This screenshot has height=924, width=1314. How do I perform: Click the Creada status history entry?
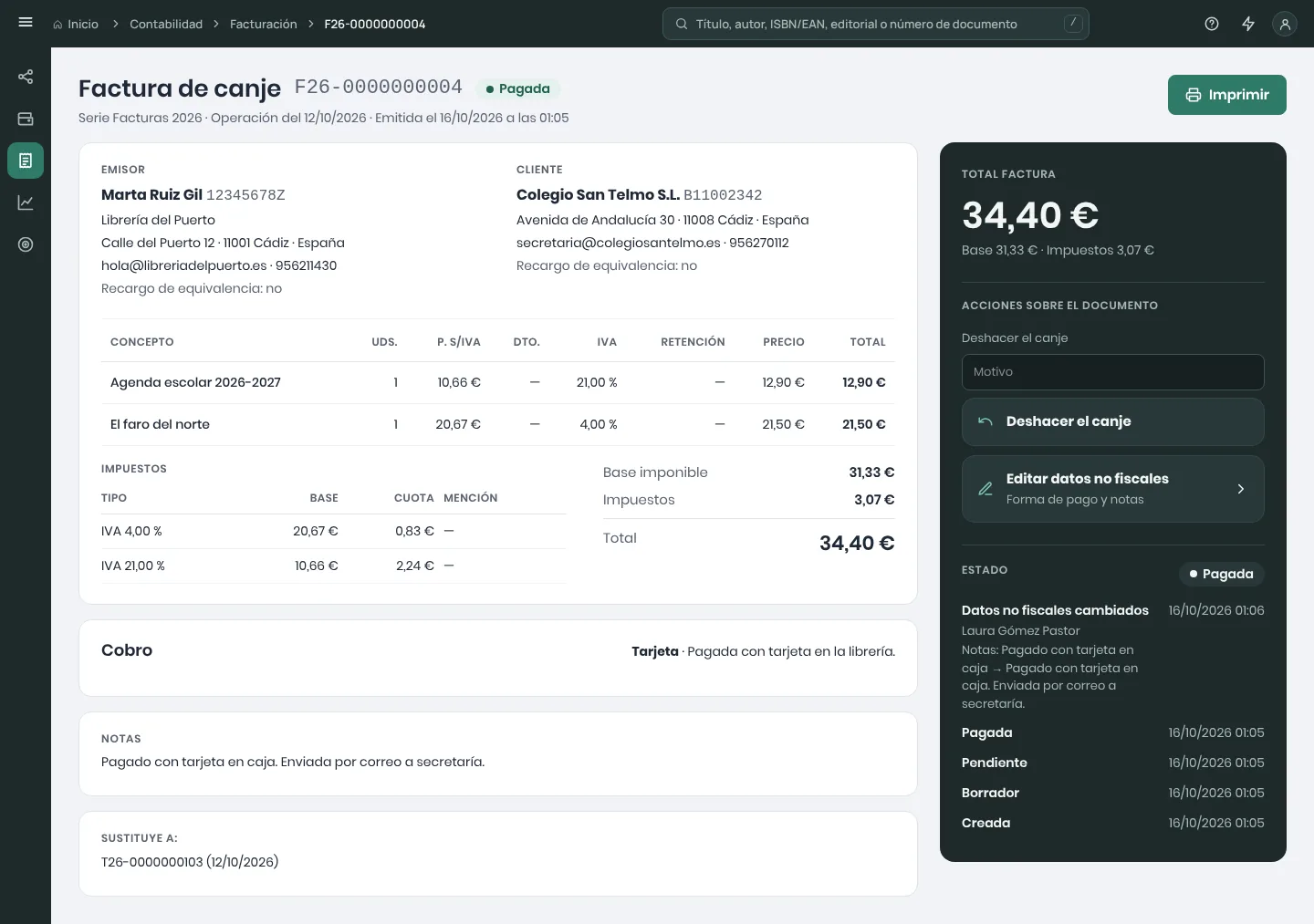pyautogui.click(x=1113, y=823)
